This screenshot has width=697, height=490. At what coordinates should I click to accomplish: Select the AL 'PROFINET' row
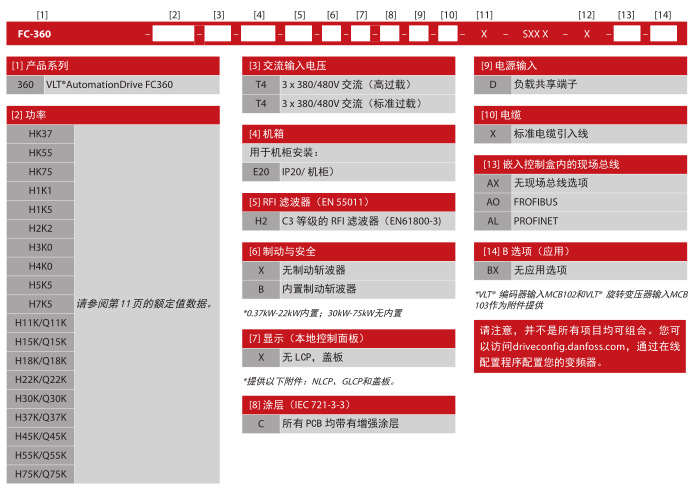coord(580,221)
